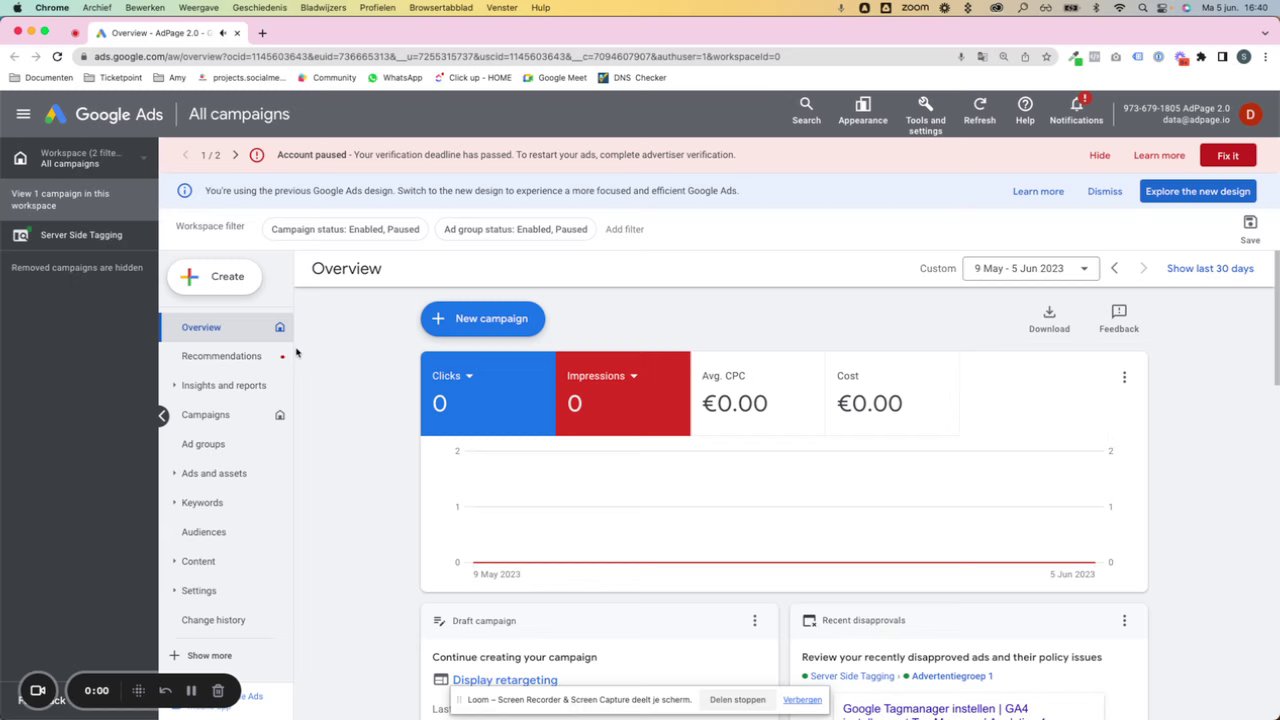Click the Ad group status filter chip
The width and height of the screenshot is (1280, 720).
click(515, 229)
